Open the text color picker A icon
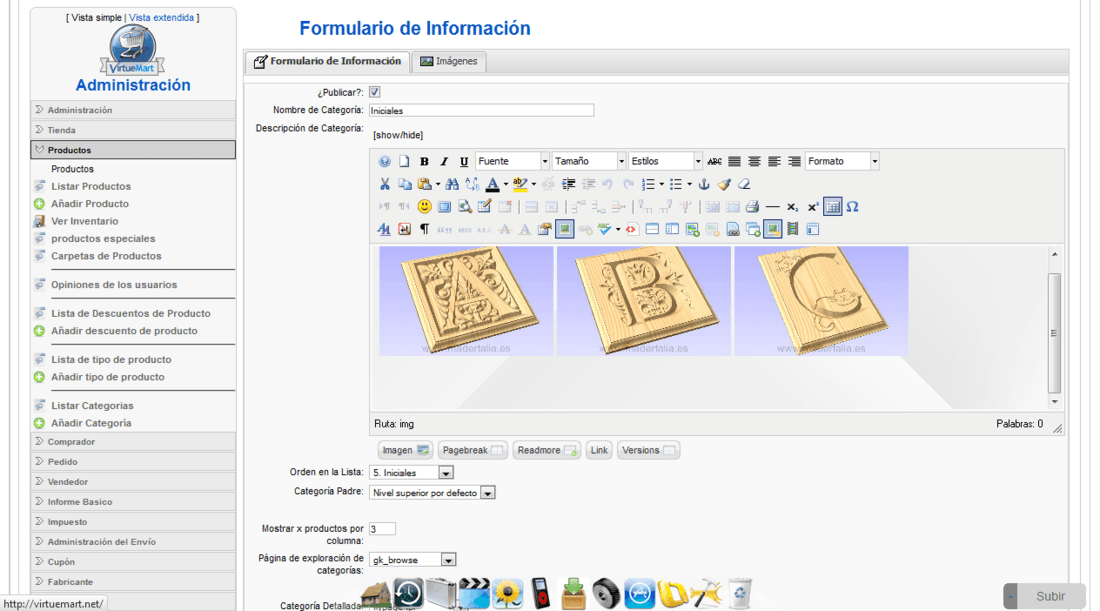The height and width of the screenshot is (611, 1100). click(x=492, y=184)
